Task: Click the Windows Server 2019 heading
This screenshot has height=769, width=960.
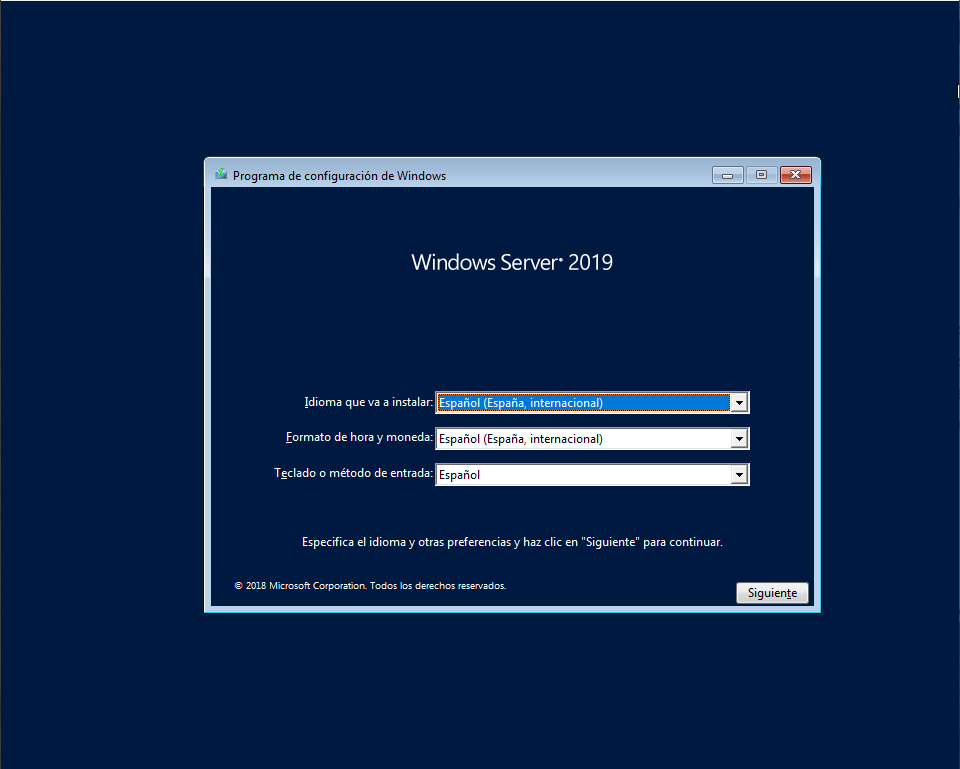Action: 512,262
